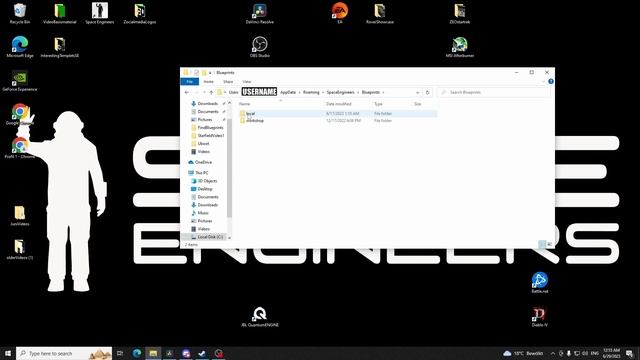Screen dimensions: 640x360
Task: Open the View ribbon tab
Action: click(247, 82)
